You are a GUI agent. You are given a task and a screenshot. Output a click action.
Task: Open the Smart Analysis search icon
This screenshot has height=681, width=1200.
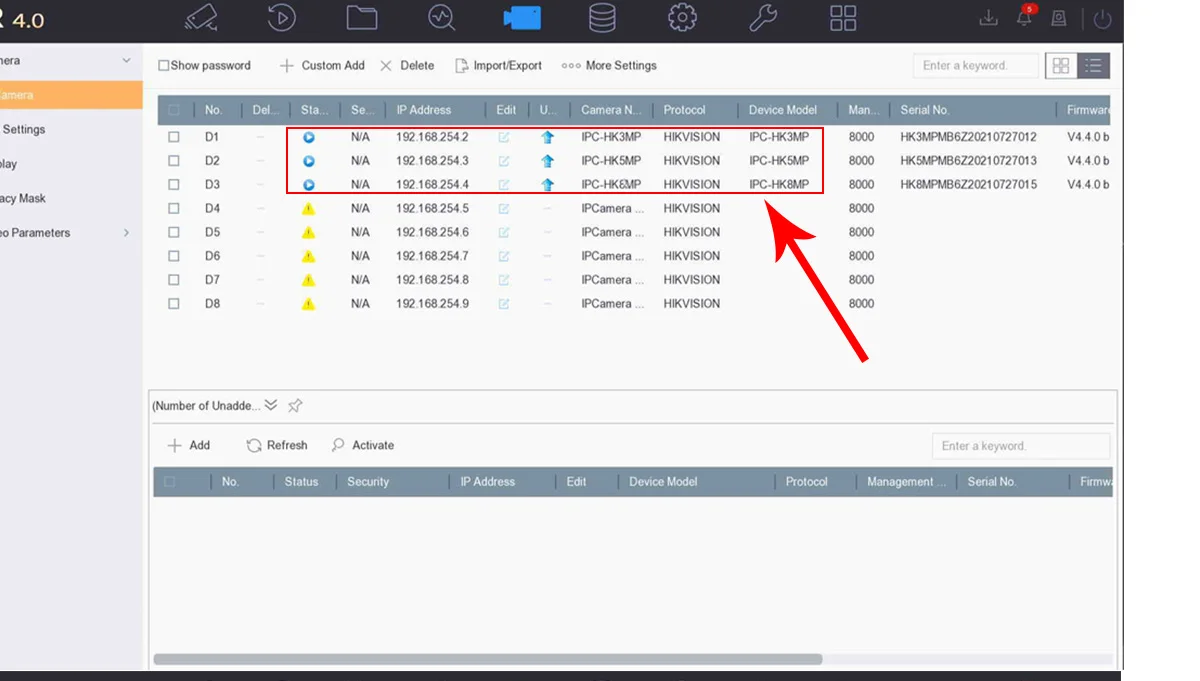point(441,18)
